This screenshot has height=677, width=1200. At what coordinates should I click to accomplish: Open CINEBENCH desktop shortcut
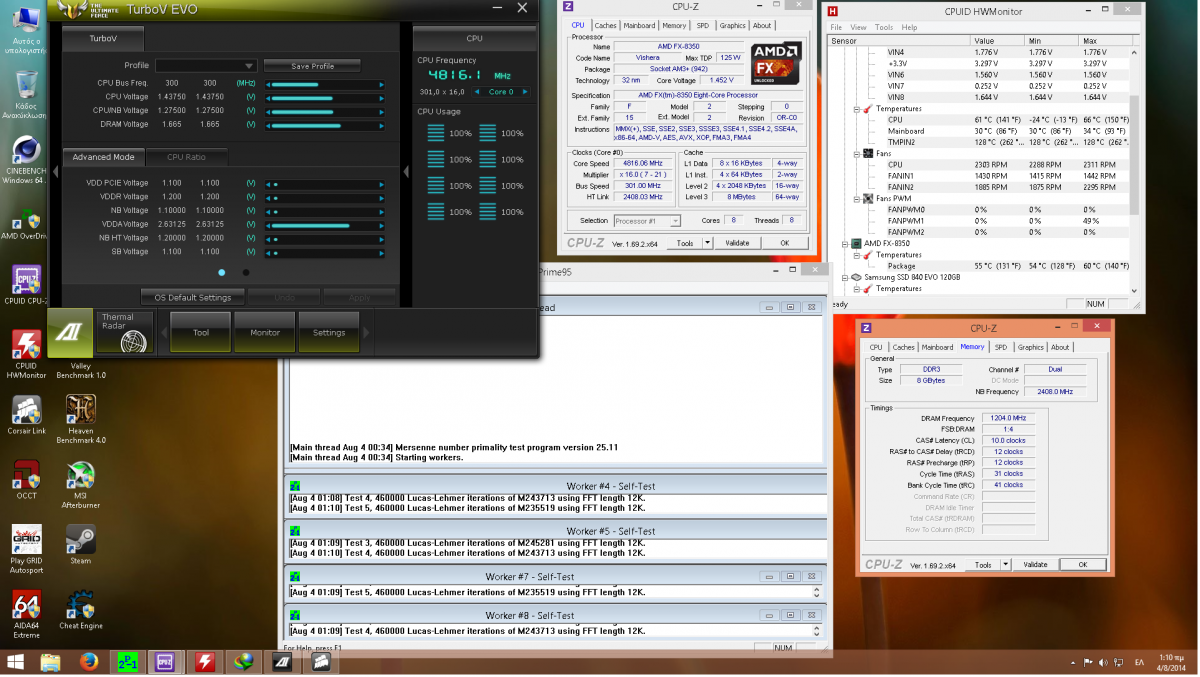tap(26, 162)
